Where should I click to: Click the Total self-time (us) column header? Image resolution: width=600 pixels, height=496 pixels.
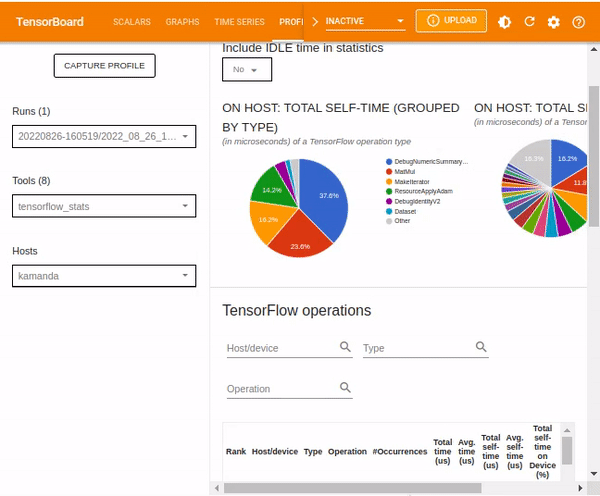[x=491, y=452]
